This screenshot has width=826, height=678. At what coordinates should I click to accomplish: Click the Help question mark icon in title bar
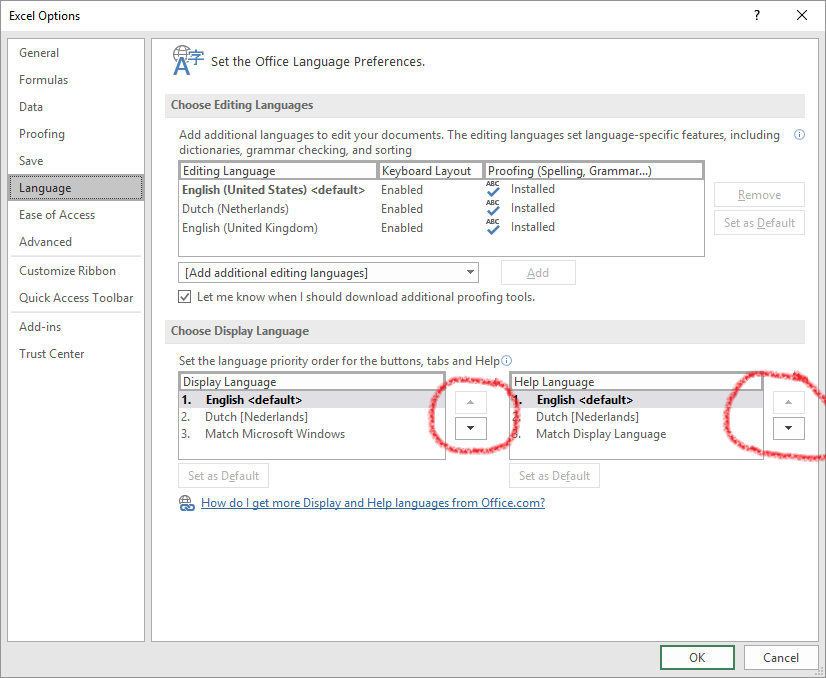pyautogui.click(x=756, y=15)
